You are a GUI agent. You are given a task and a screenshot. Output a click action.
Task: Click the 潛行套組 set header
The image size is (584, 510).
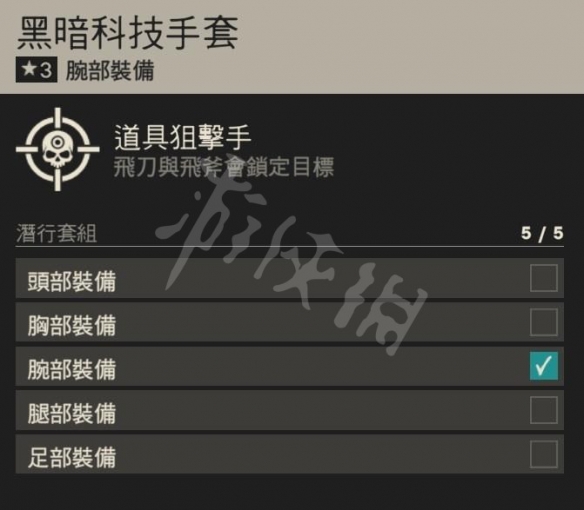(56, 234)
